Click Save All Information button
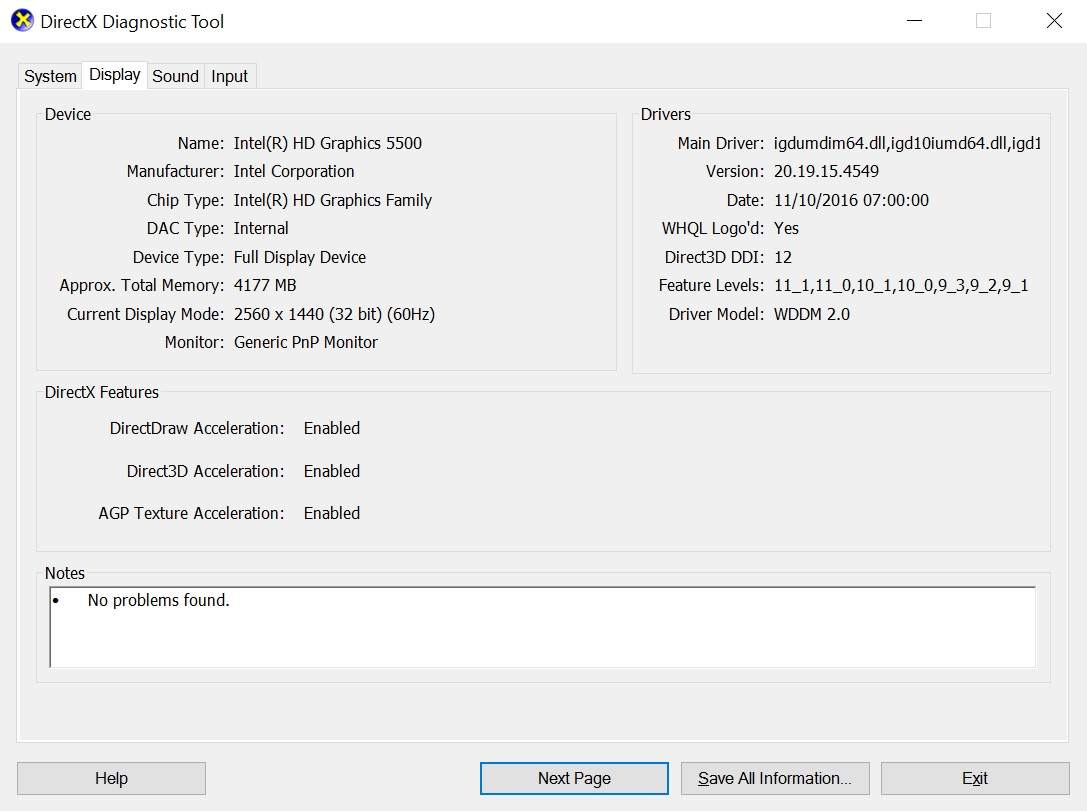 click(775, 778)
